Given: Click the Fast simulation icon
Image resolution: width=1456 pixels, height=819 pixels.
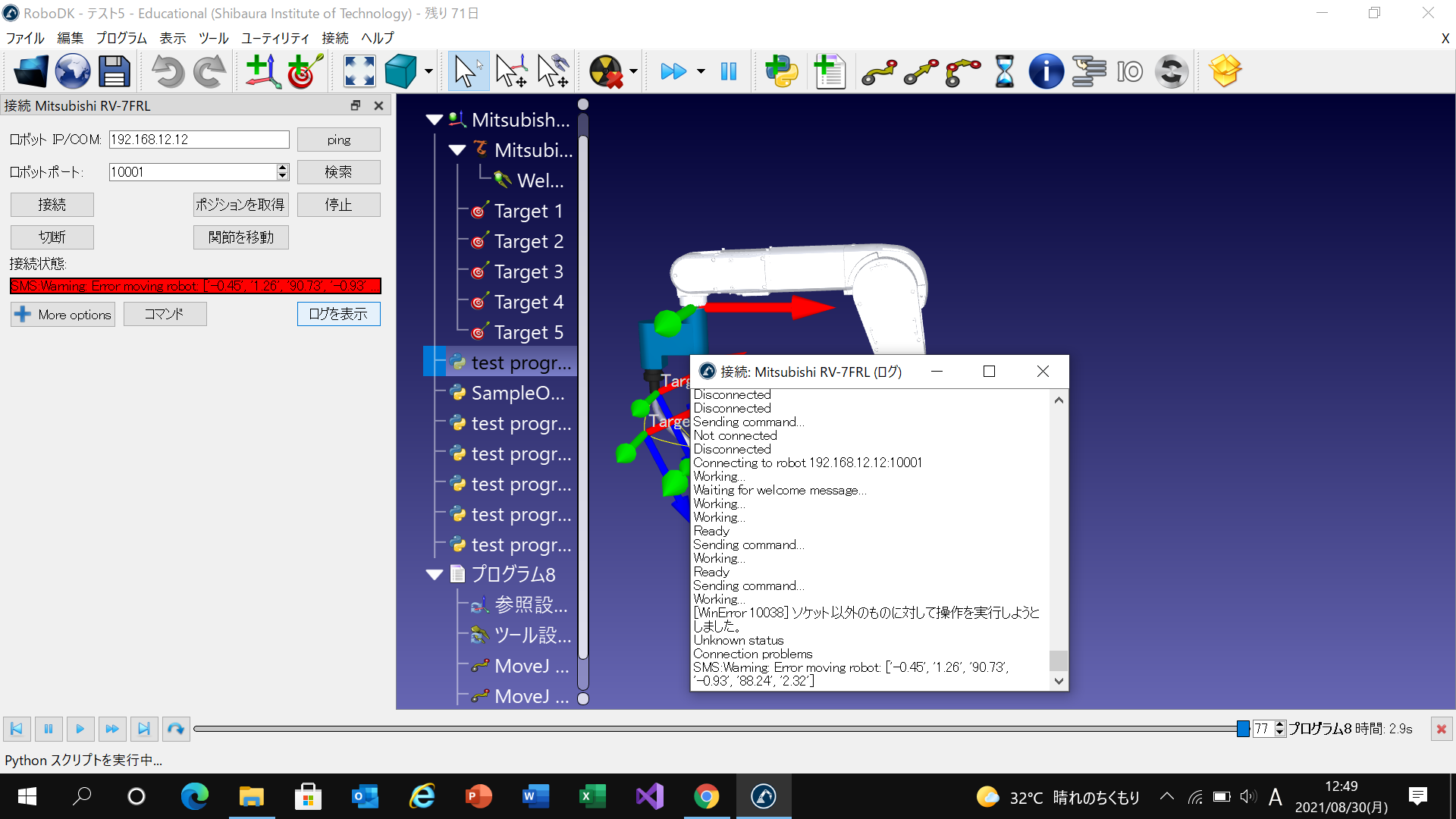Looking at the screenshot, I should click(x=673, y=72).
